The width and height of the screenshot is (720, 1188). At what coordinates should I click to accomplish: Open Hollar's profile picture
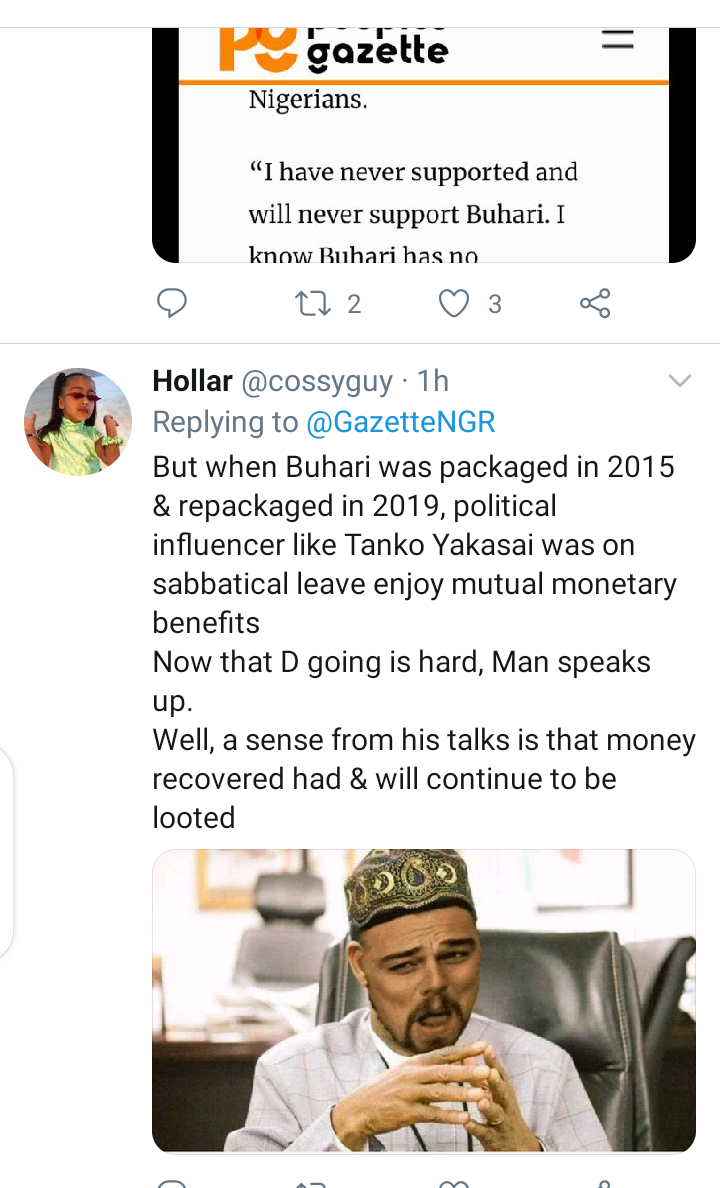coord(78,422)
